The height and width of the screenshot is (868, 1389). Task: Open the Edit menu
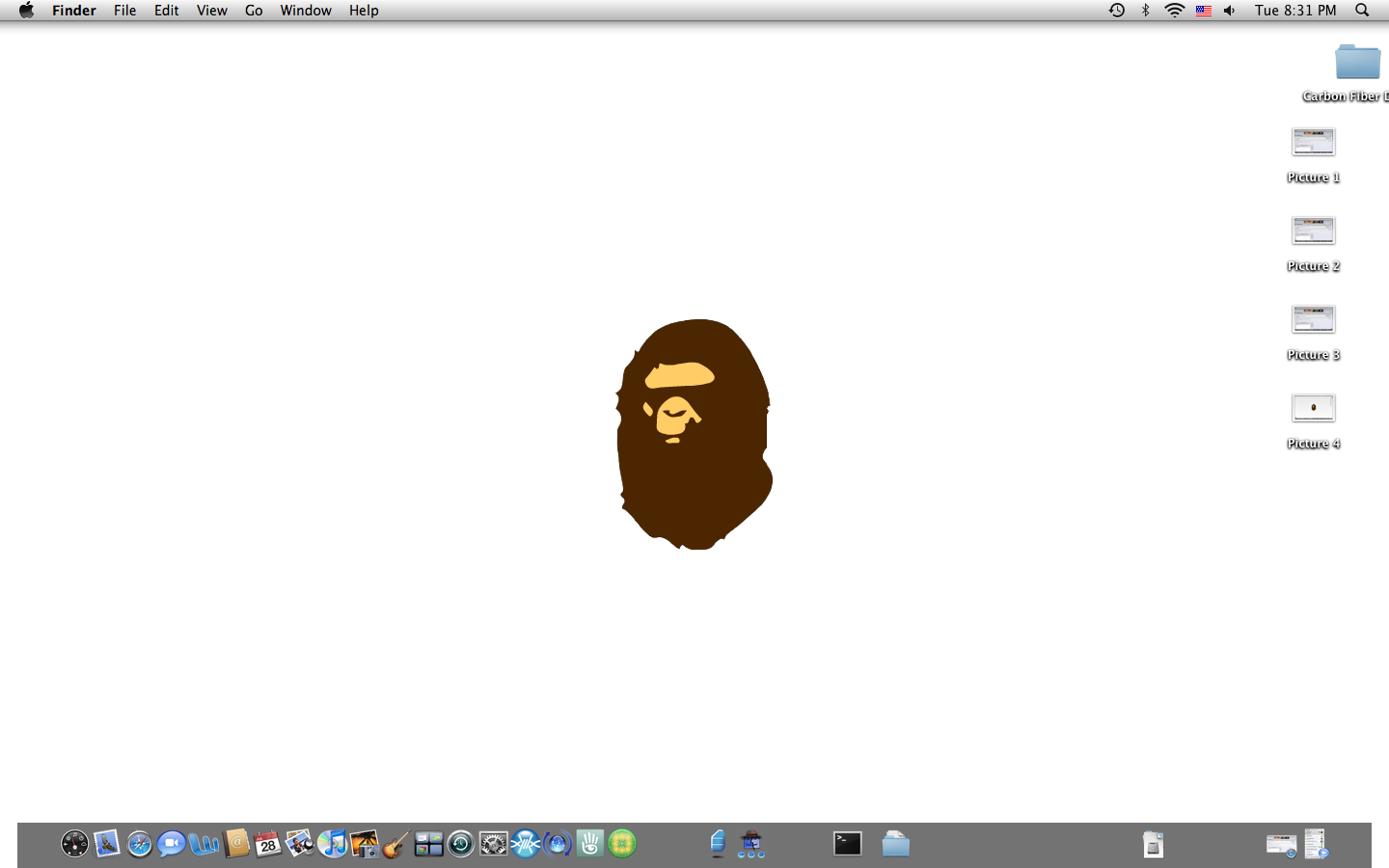pos(167,11)
